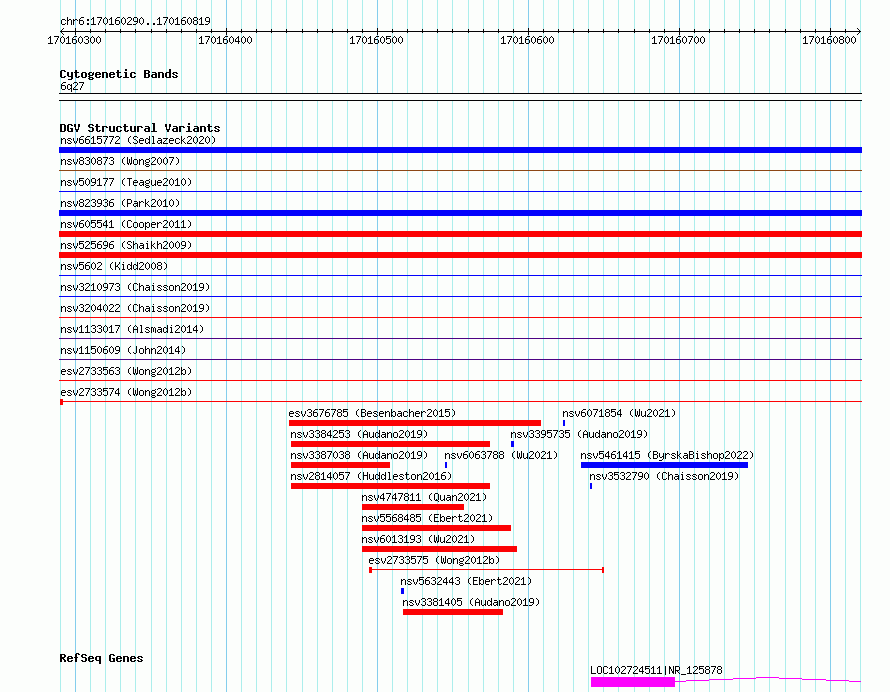Click ruler position 170160700
The image size is (890, 692).
[678, 40]
